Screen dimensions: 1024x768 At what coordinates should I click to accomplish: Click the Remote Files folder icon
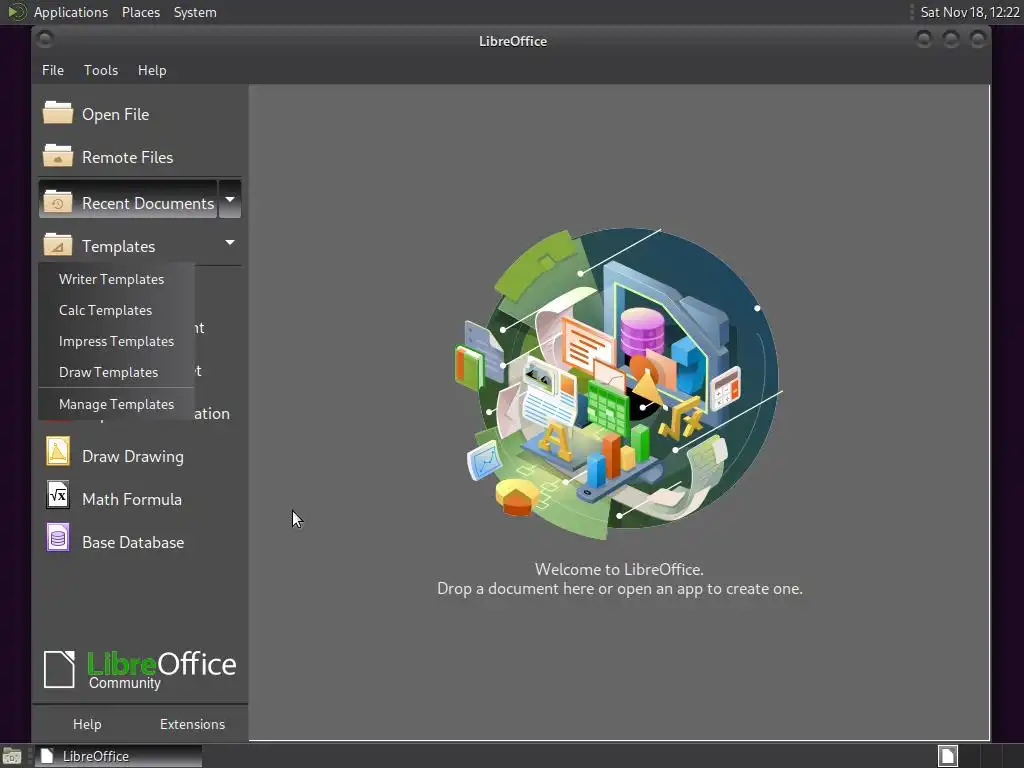click(x=57, y=156)
